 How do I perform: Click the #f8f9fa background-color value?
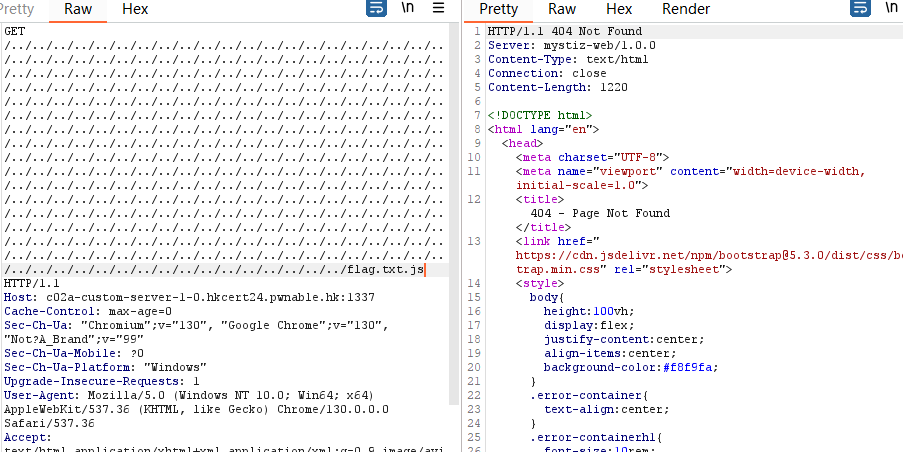tap(688, 367)
